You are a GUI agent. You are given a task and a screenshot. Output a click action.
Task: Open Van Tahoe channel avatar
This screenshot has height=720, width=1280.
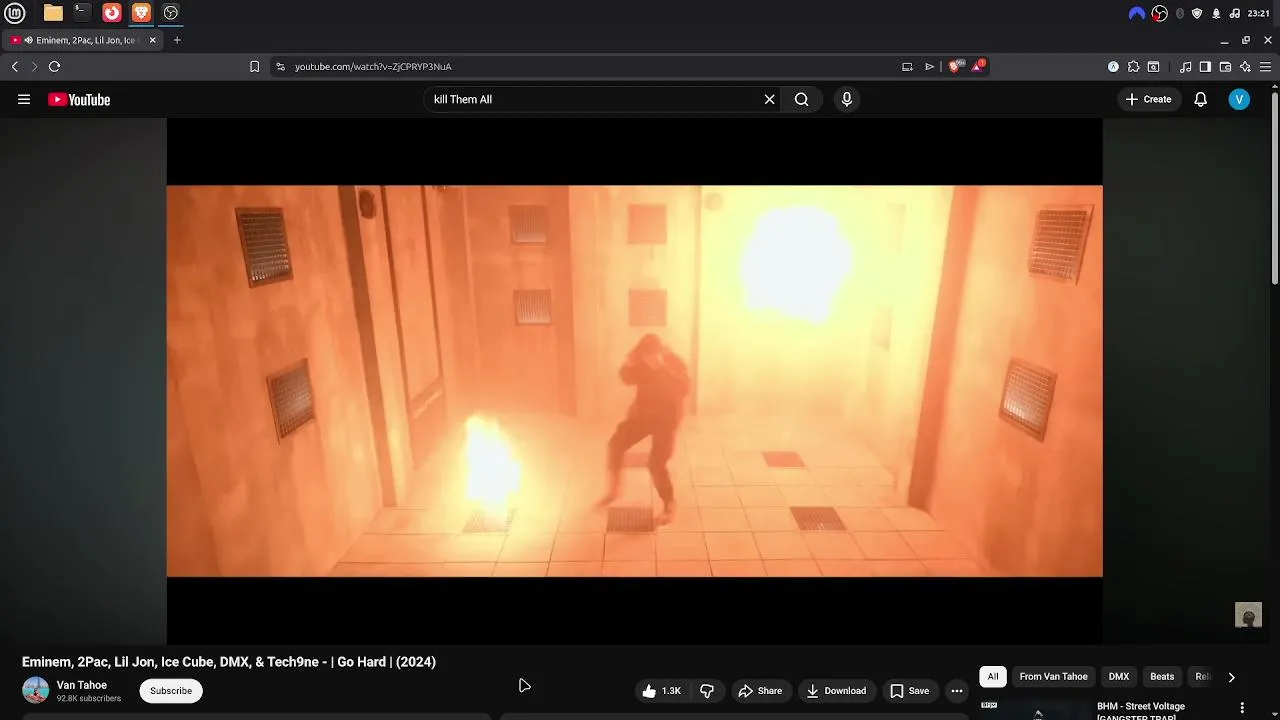coord(35,690)
